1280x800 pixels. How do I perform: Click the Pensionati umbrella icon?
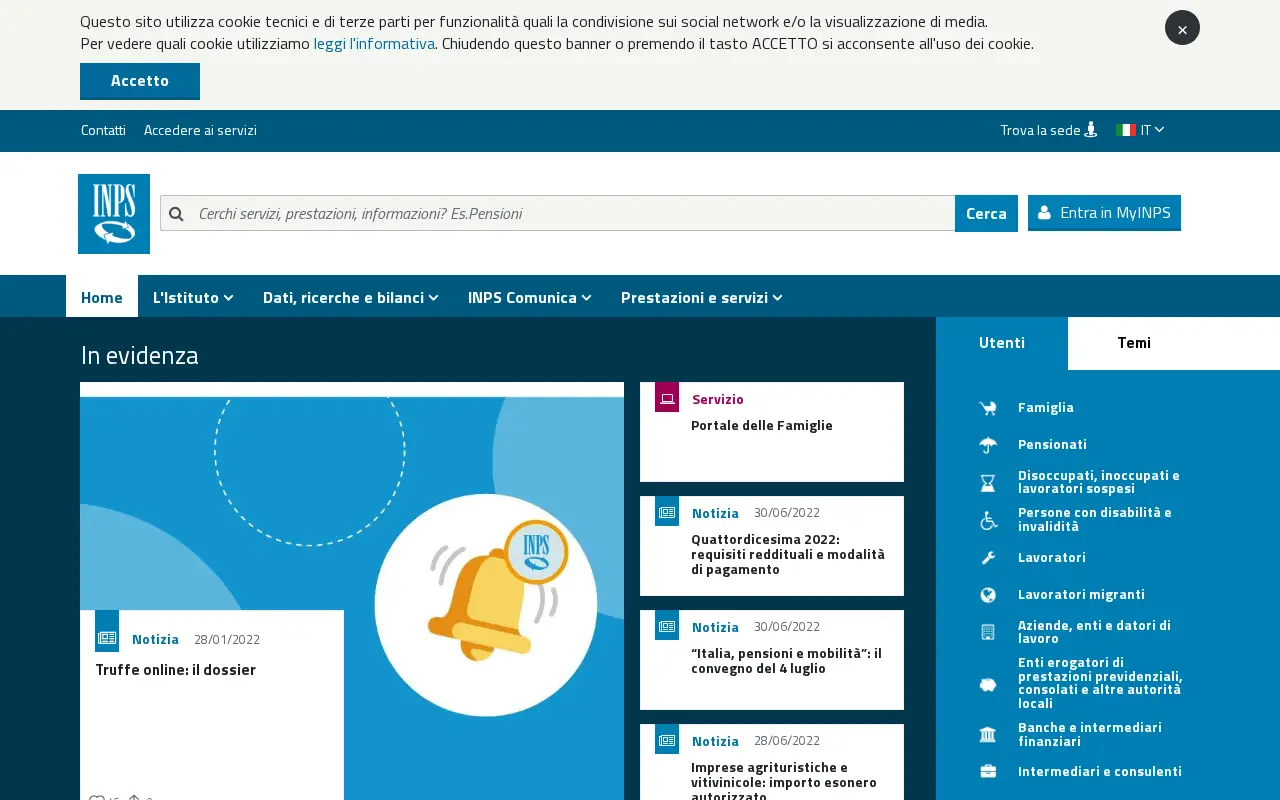pyautogui.click(x=988, y=444)
